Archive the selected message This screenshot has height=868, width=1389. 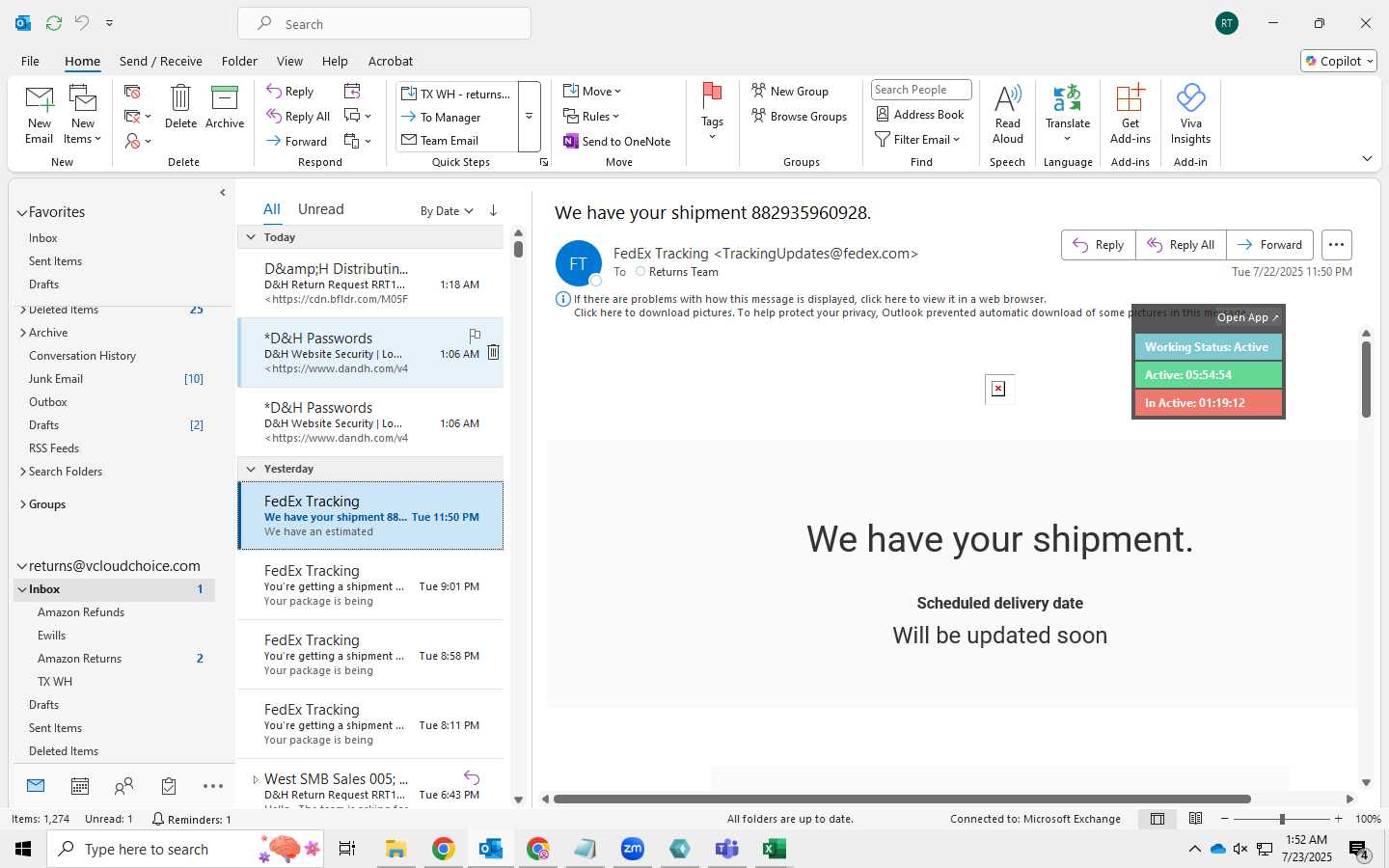225,106
